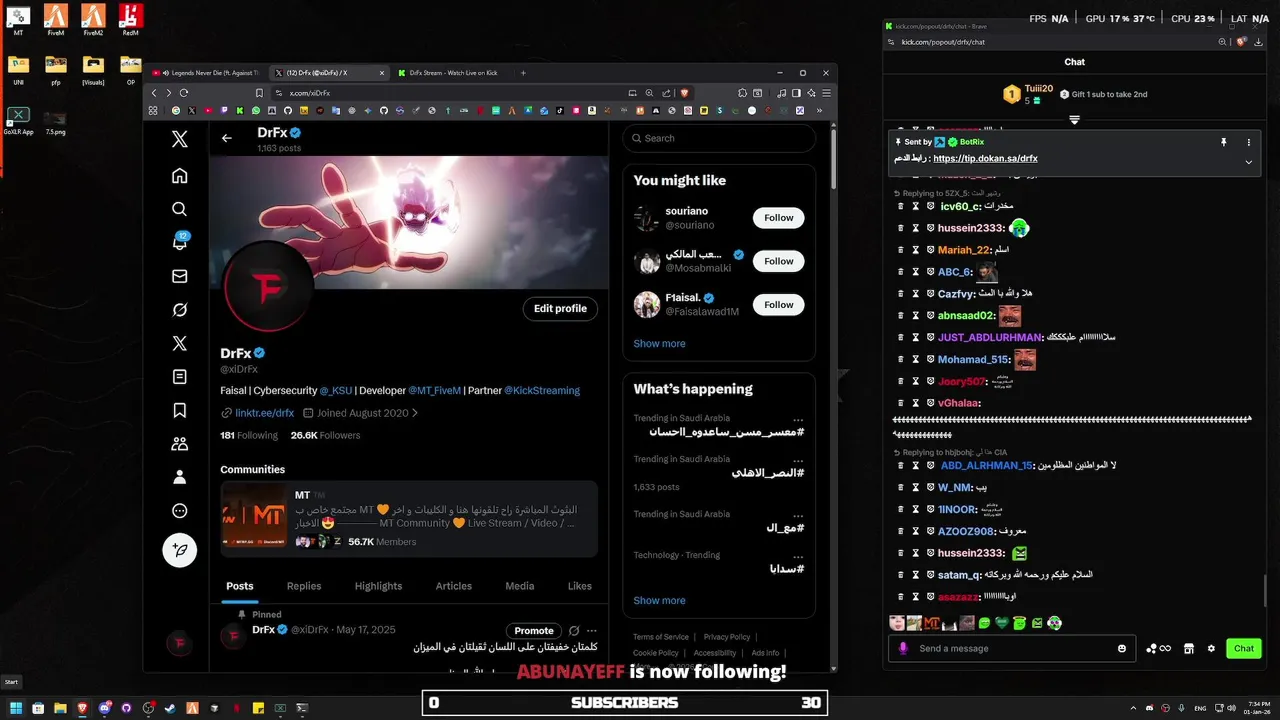Select the Highlights profile tab
The image size is (1280, 720).
[378, 586]
